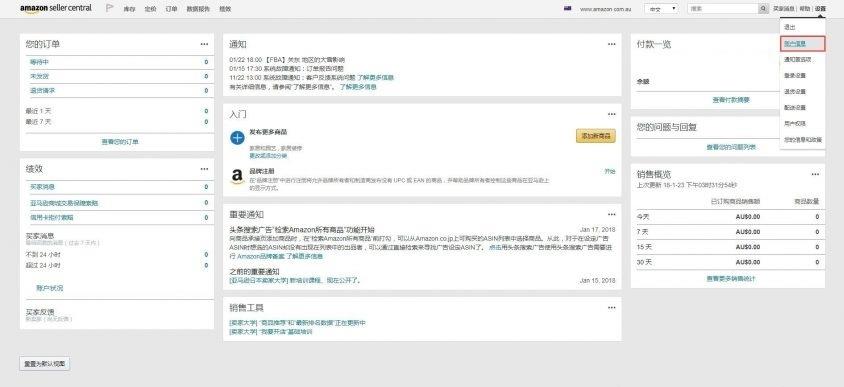Open the 库存 menu
Viewport: 844px width, 387px height.
[x=129, y=9]
